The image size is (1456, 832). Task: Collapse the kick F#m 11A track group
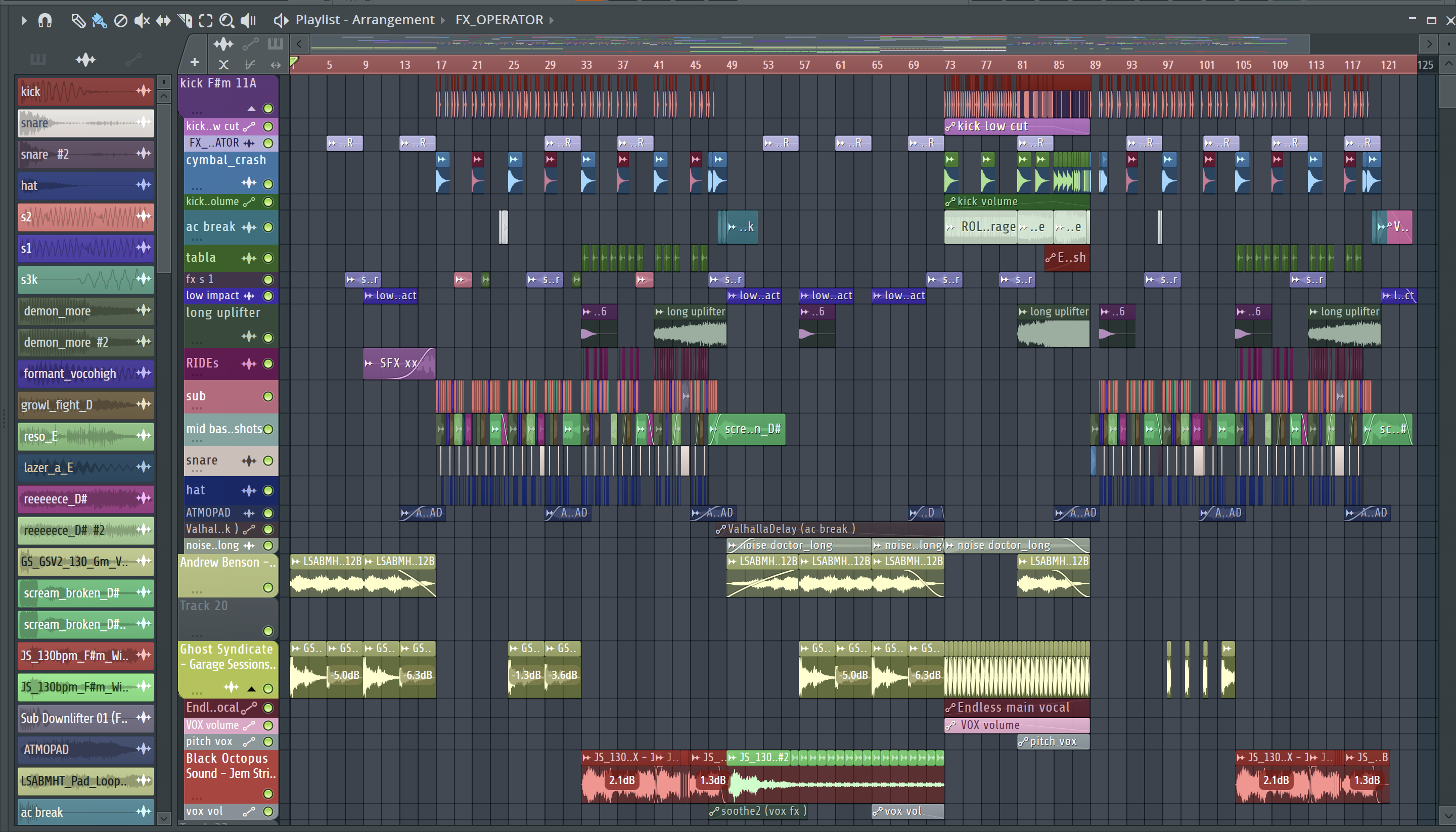[x=251, y=109]
